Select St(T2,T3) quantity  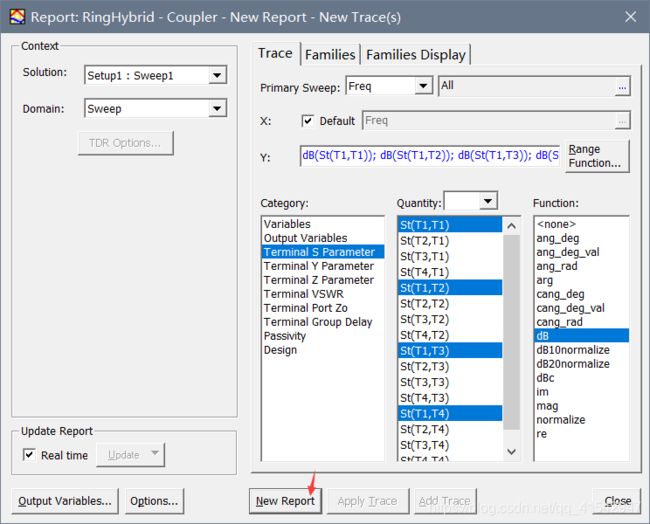point(450,366)
